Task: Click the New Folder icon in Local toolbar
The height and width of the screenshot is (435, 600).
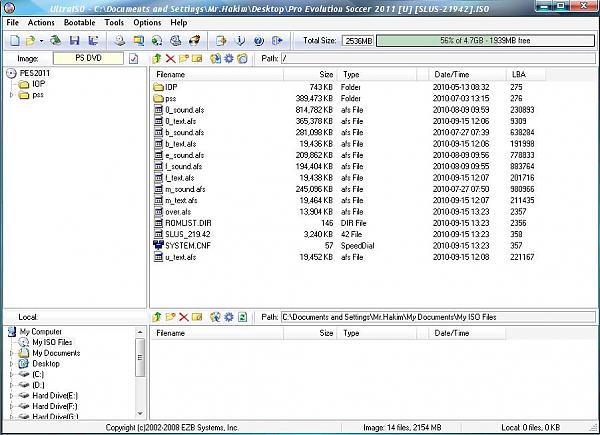Action: [x=170, y=317]
